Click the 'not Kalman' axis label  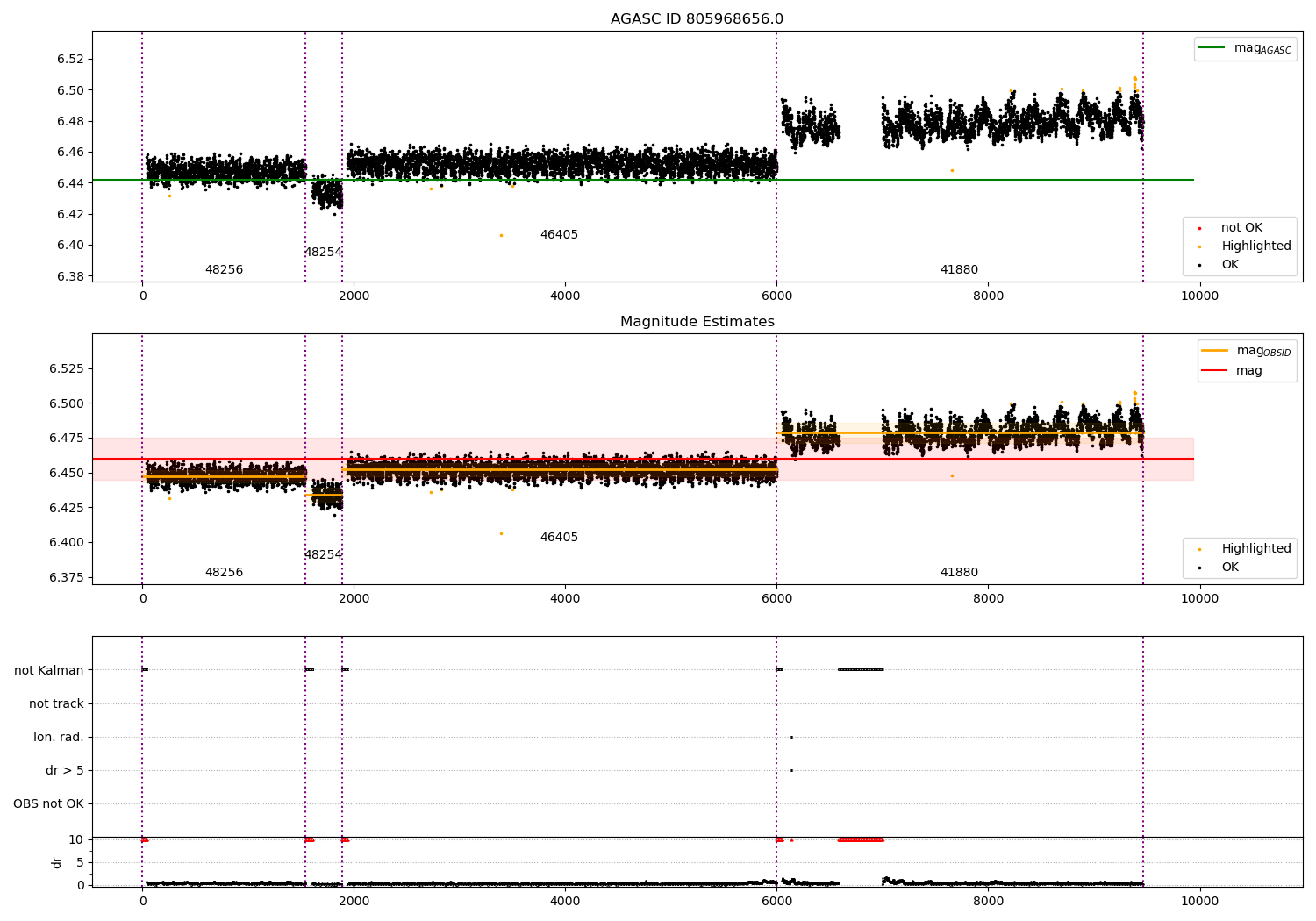(49, 670)
